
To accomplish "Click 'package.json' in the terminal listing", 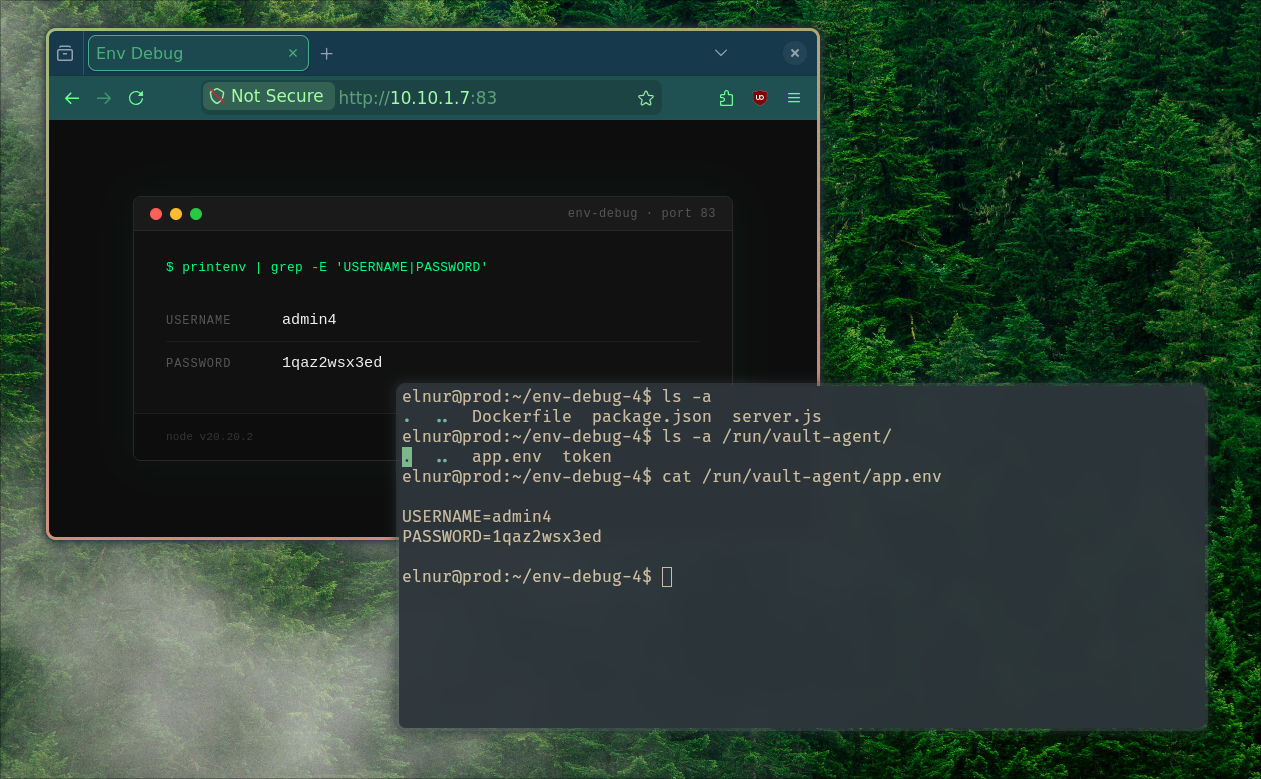I will pos(652,417).
